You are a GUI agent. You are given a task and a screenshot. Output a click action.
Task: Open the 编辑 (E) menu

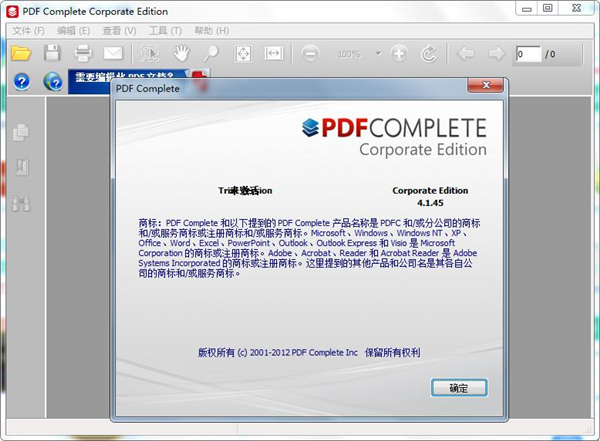73,31
